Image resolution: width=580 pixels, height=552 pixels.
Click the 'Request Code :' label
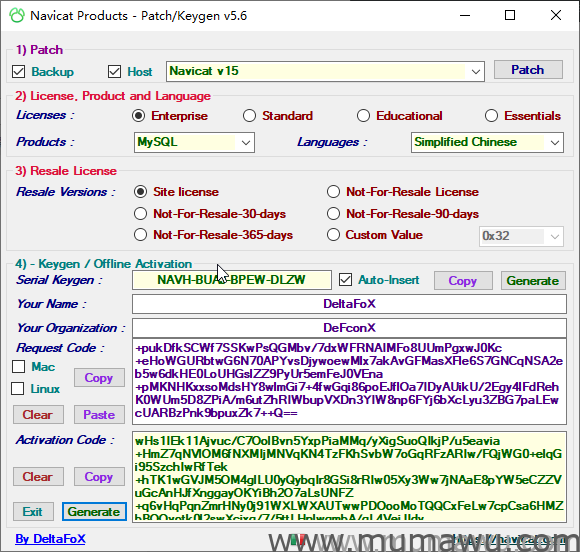tap(60, 348)
